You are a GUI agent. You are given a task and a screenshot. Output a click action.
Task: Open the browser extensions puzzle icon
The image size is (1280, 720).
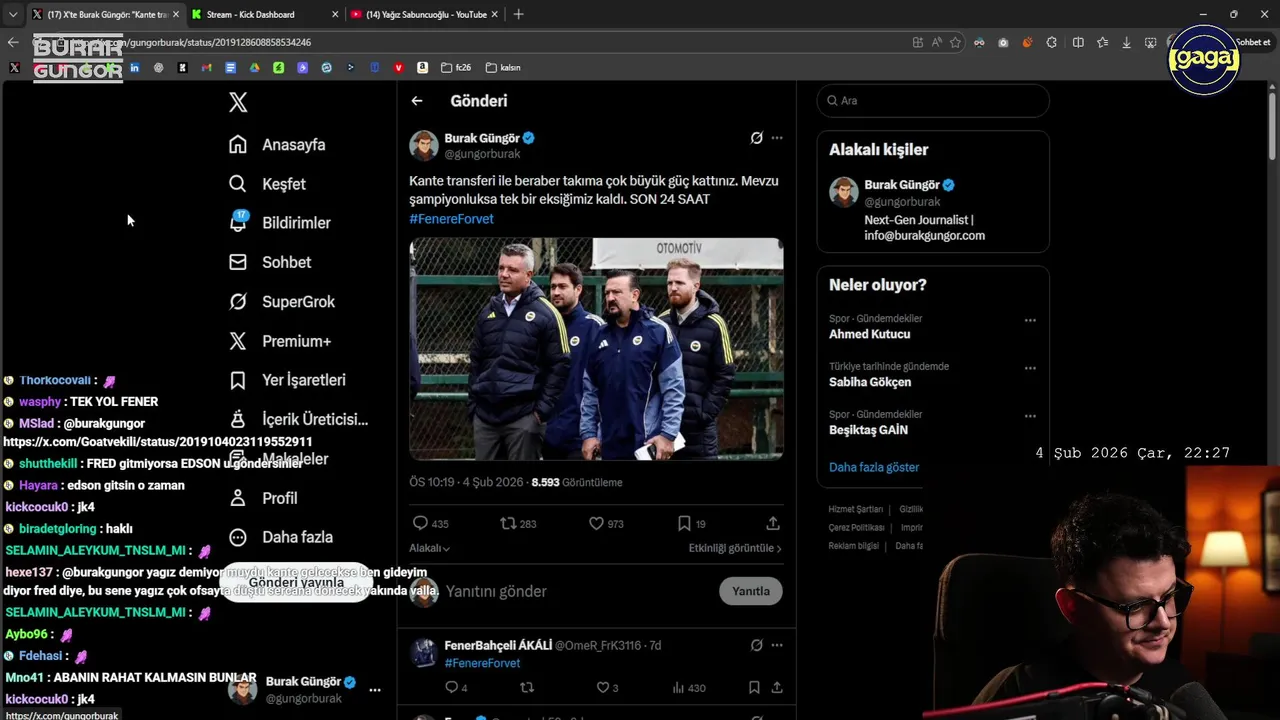pos(1052,42)
